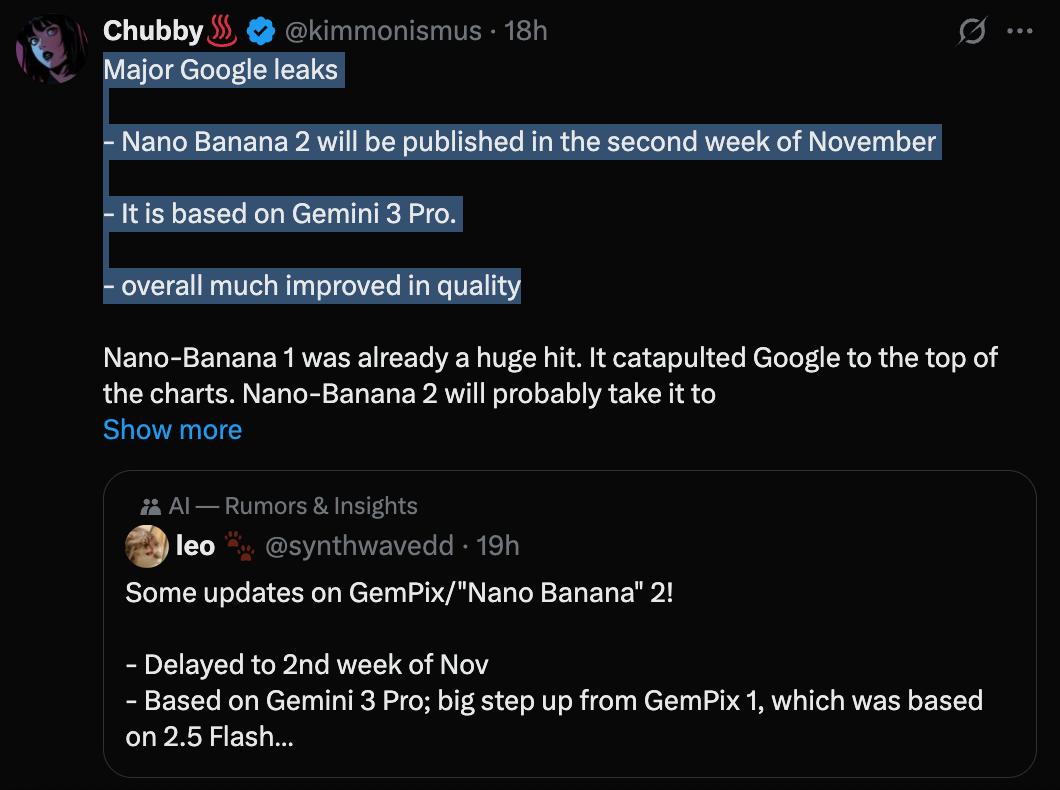Image resolution: width=1060 pixels, height=790 pixels.
Task: Open the @synthwavedd handle
Action: [357, 545]
